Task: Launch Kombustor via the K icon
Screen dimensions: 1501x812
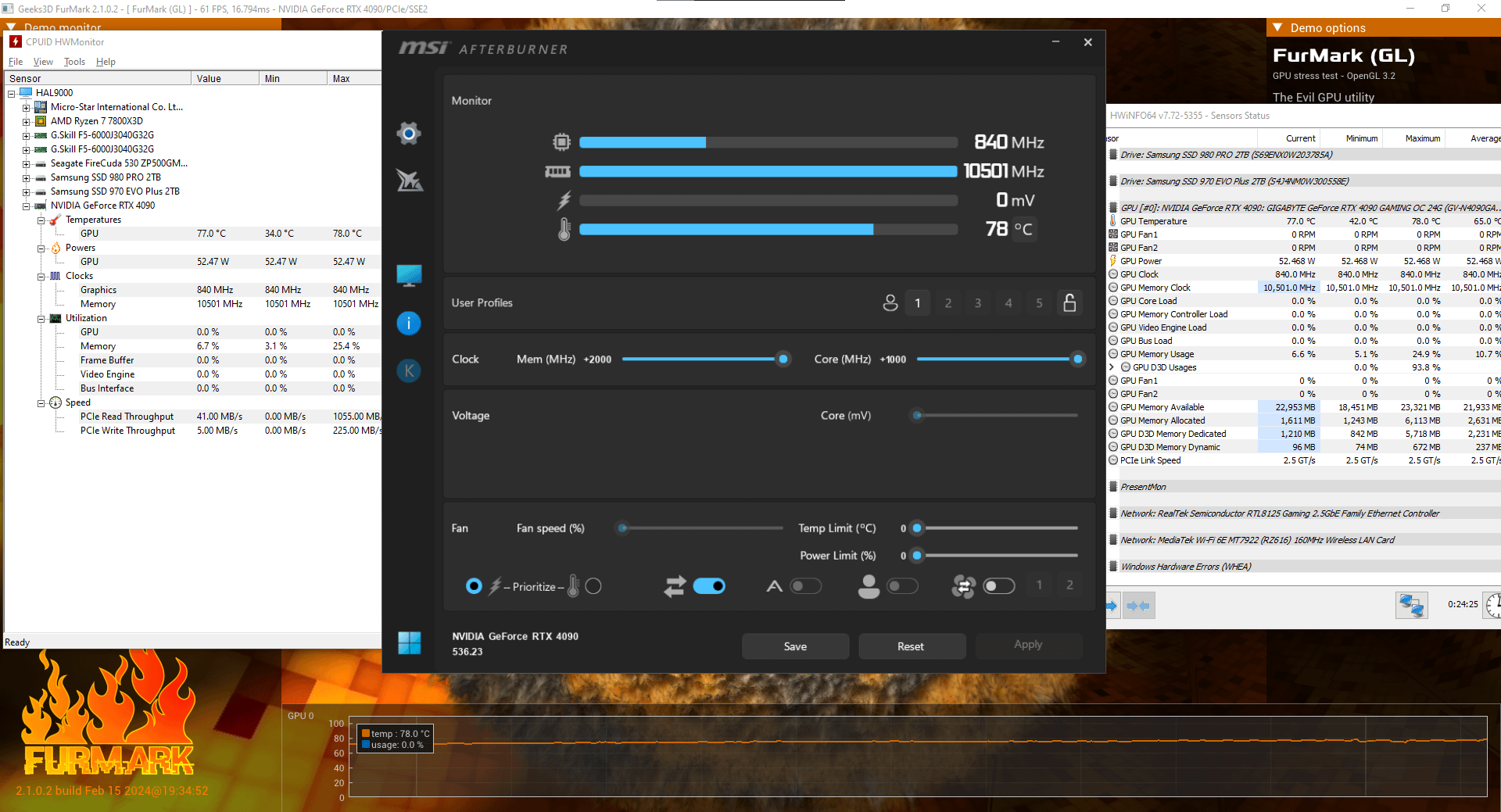Action: tap(409, 370)
